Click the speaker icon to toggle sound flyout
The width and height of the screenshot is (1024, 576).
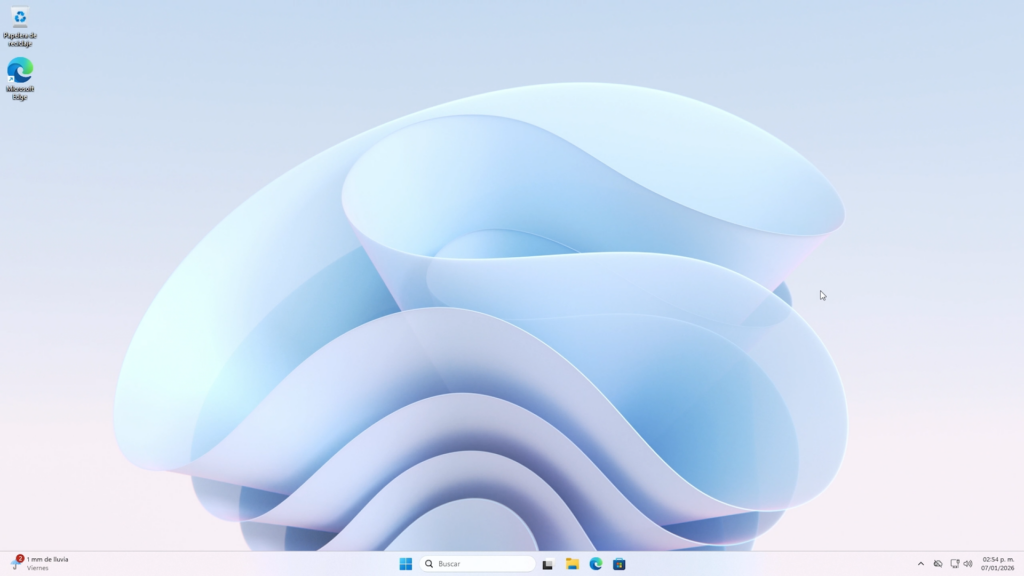point(969,563)
